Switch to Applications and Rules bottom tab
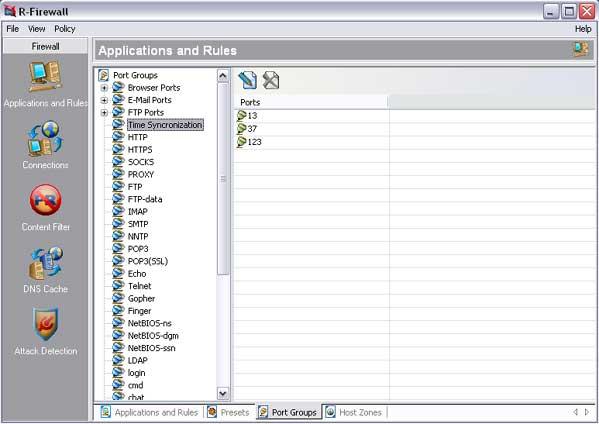The width and height of the screenshot is (599, 424). [x=149, y=413]
